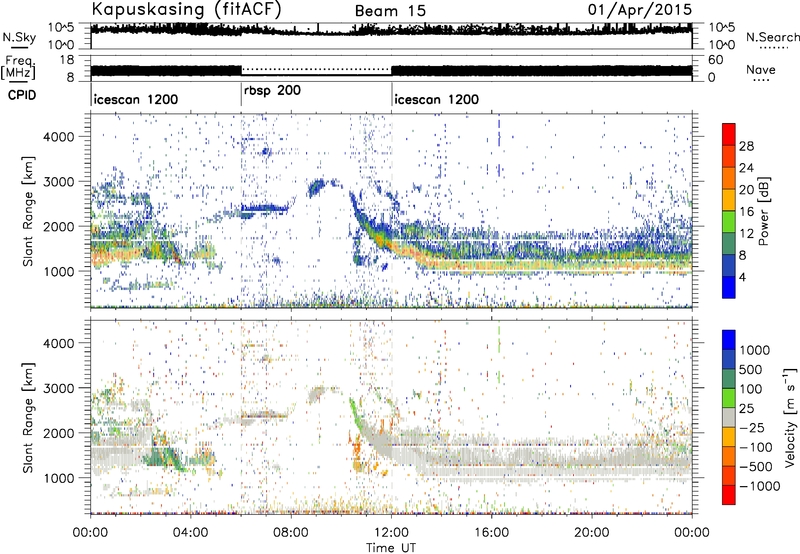800x554 pixels.
Task: Click the 'Velocity [m s-1]' color bar title
Action: 790,417
